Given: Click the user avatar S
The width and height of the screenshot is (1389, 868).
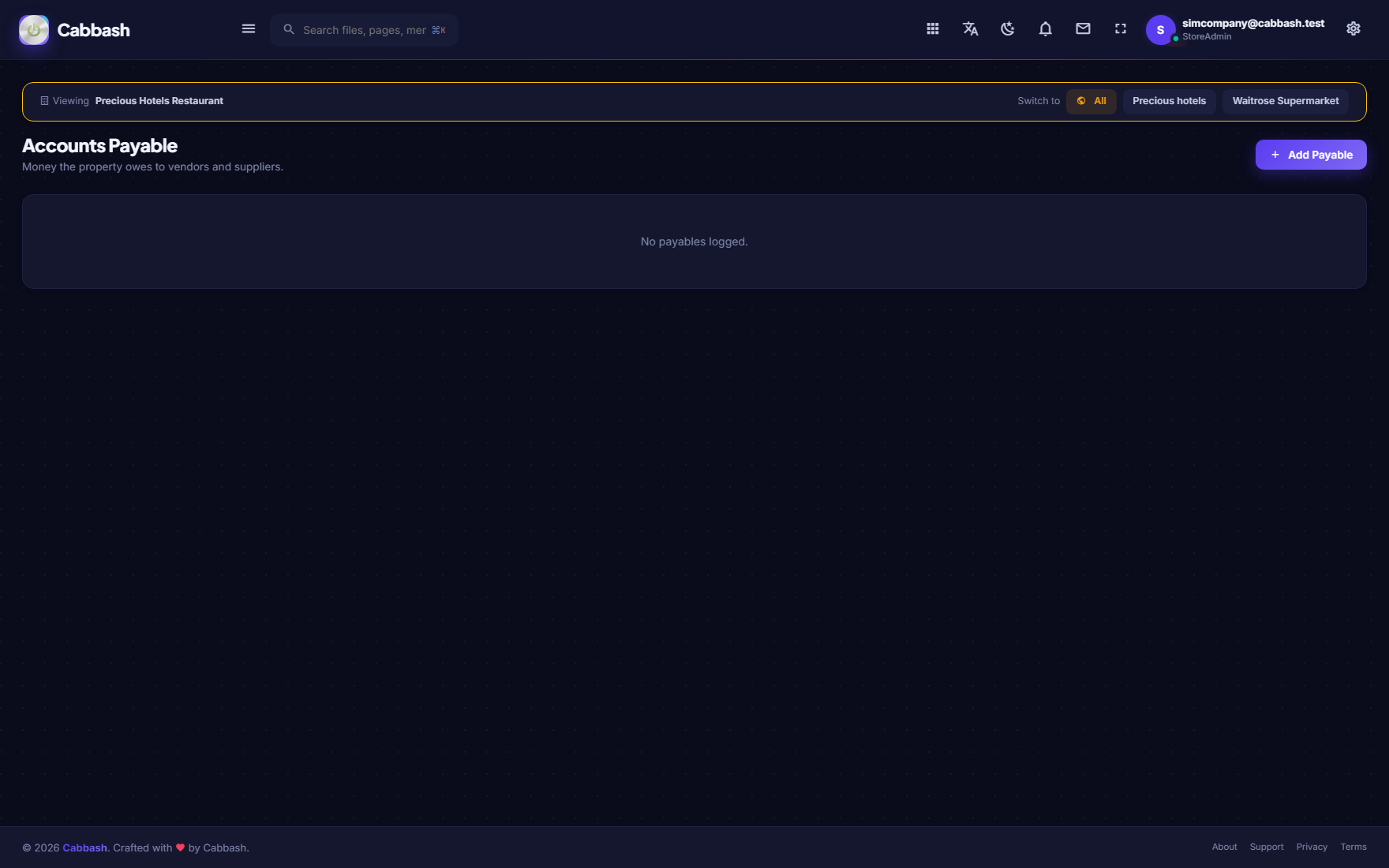Looking at the screenshot, I should 1160,30.
